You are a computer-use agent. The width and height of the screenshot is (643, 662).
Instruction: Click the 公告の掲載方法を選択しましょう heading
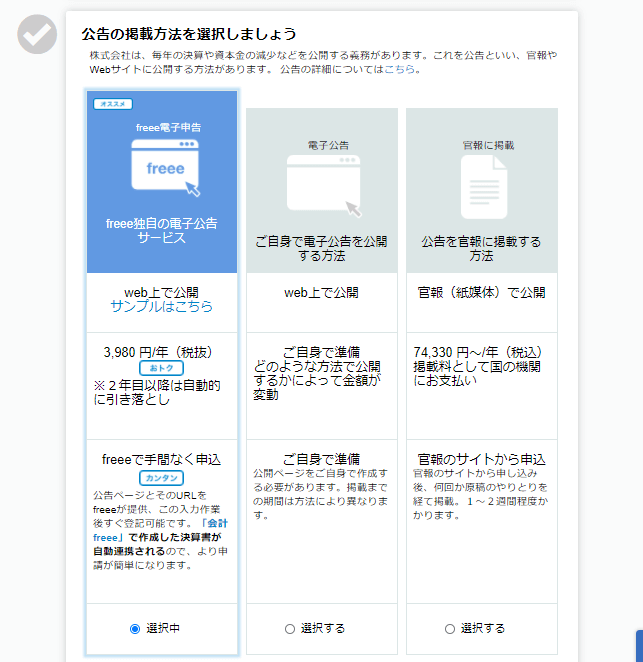coord(189,34)
